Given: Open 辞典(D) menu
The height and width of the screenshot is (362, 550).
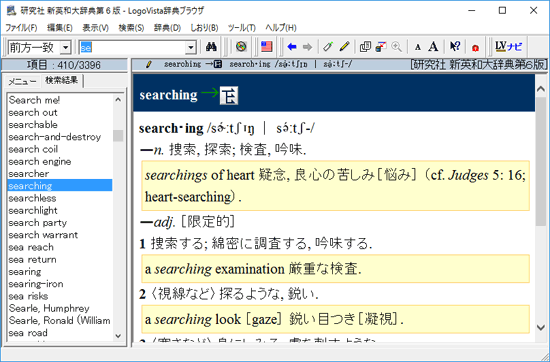Looking at the screenshot, I should 167,28.
